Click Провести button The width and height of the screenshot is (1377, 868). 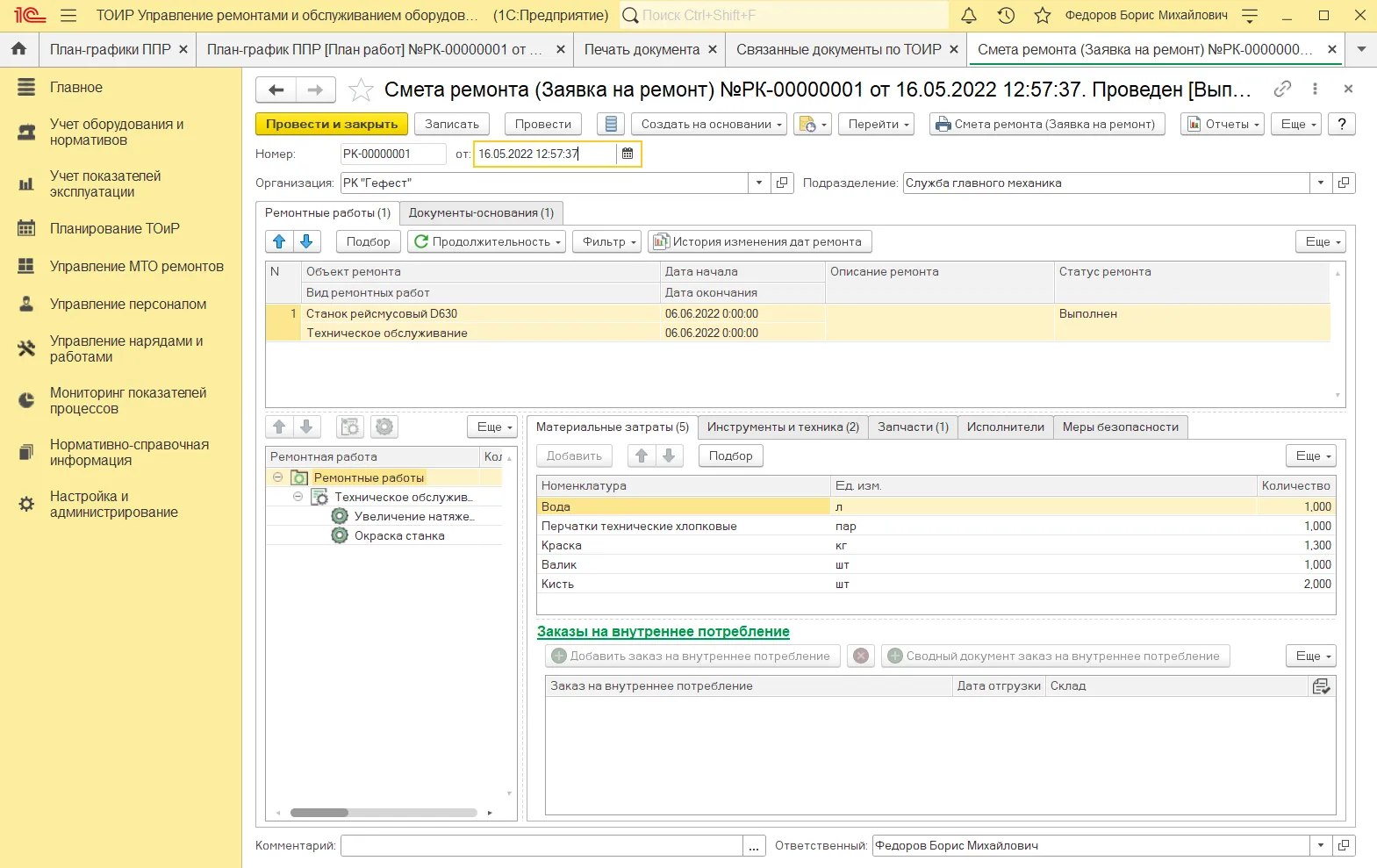(543, 124)
